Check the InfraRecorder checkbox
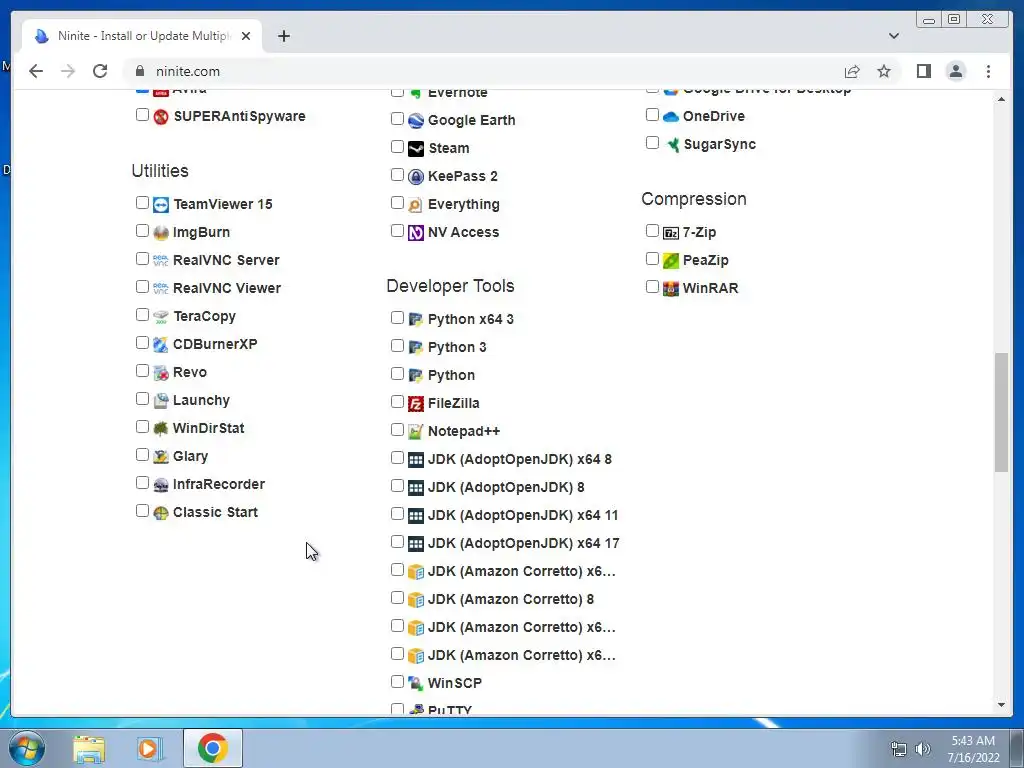This screenshot has height=768, width=1024. click(142, 483)
